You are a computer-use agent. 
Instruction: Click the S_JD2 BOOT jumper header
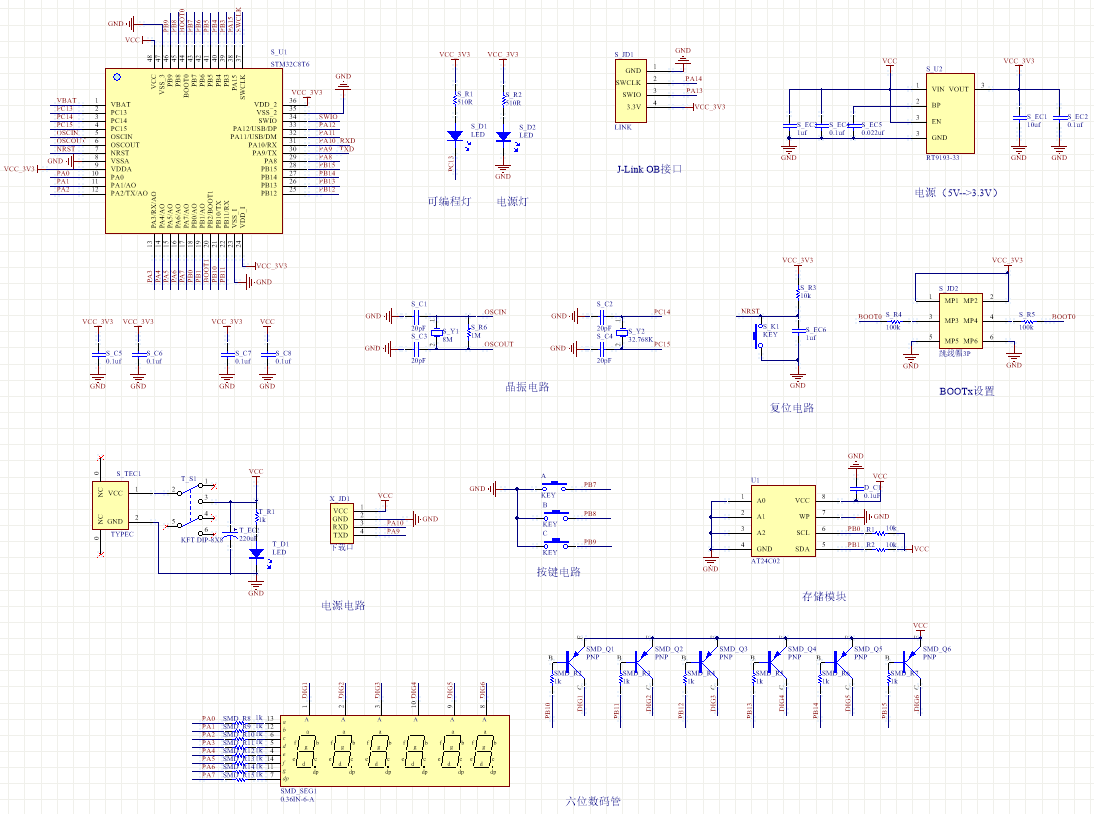[x=959, y=320]
